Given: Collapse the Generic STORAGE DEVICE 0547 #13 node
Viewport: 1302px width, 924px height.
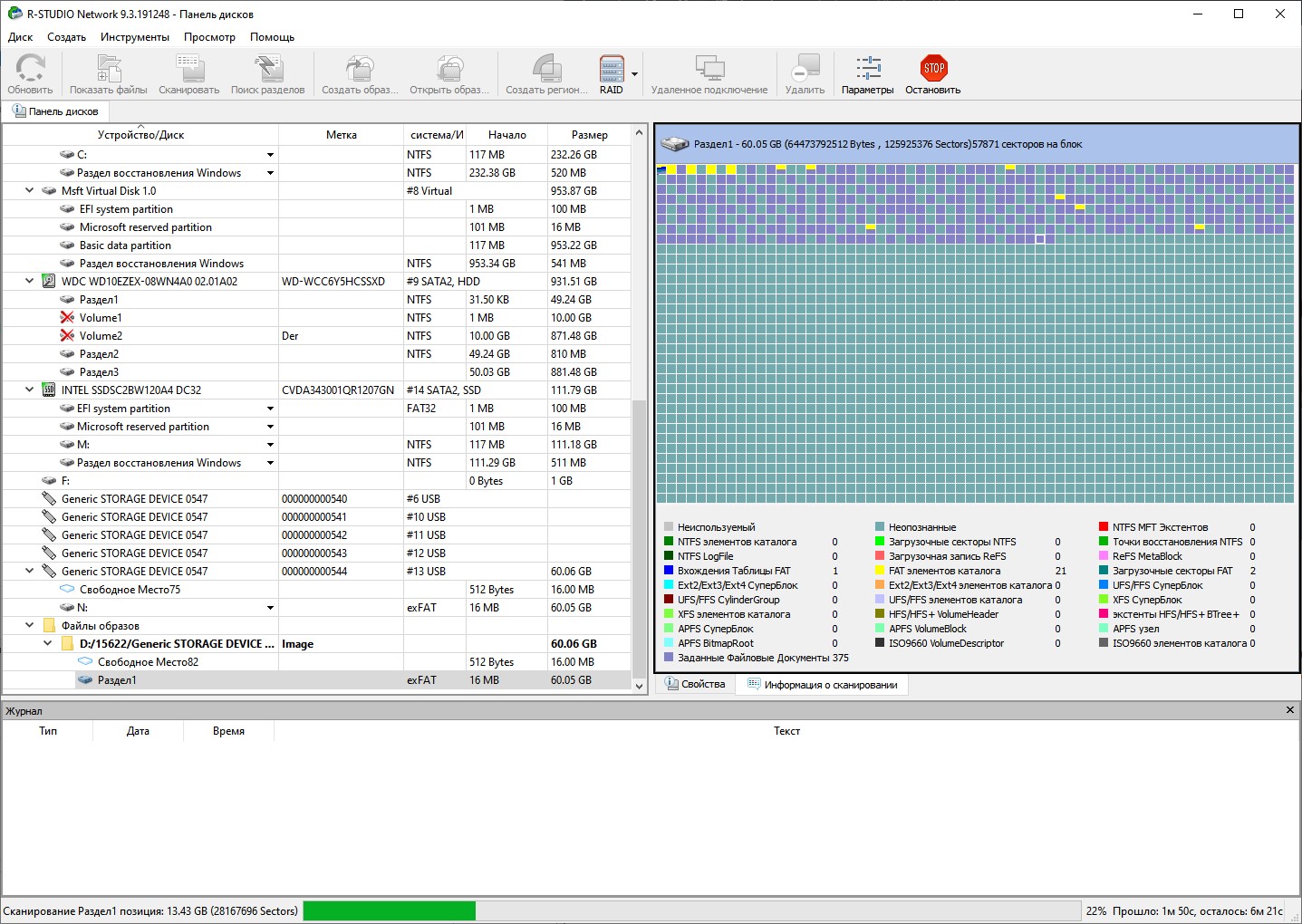Looking at the screenshot, I should [x=30, y=572].
